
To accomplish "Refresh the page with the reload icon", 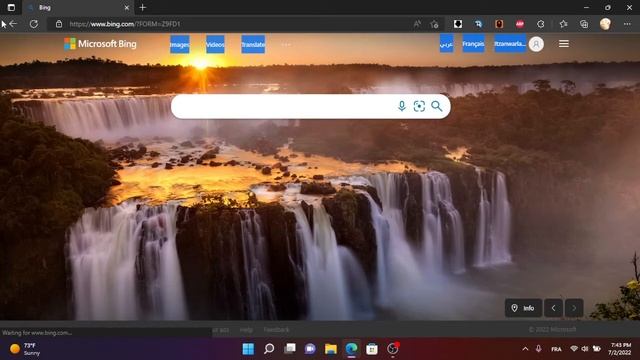I will click(34, 24).
